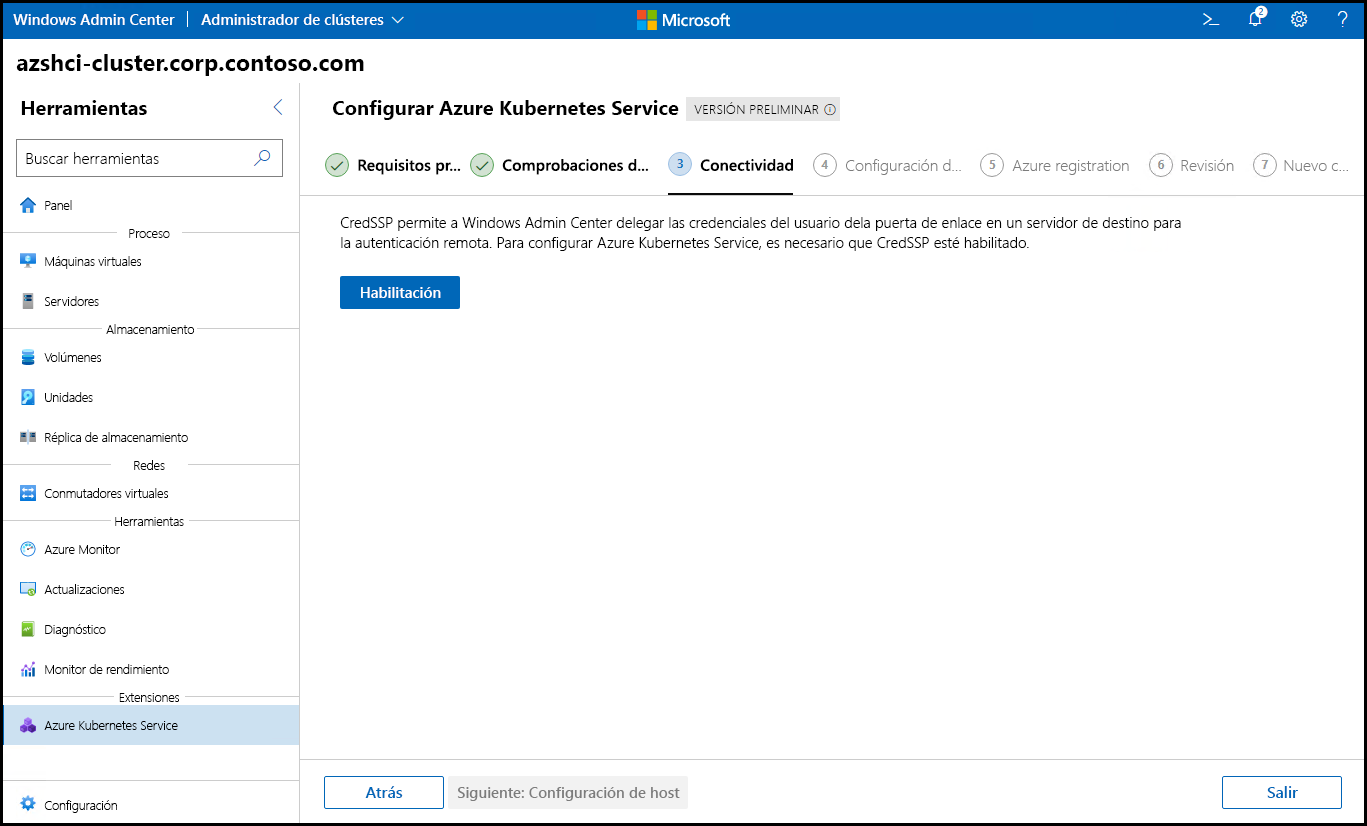This screenshot has width=1367, height=826.
Task: Click the Configuración gear icon in sidebar
Action: tap(28, 804)
